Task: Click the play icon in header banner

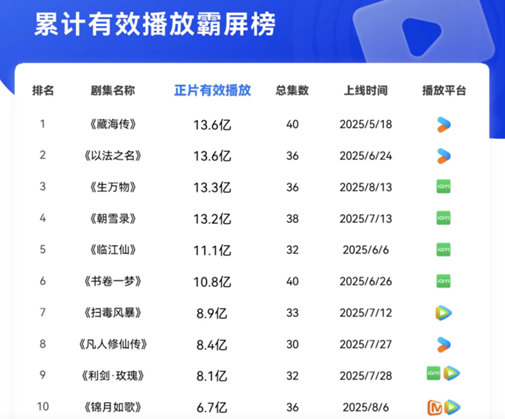Action: pyautogui.click(x=421, y=36)
